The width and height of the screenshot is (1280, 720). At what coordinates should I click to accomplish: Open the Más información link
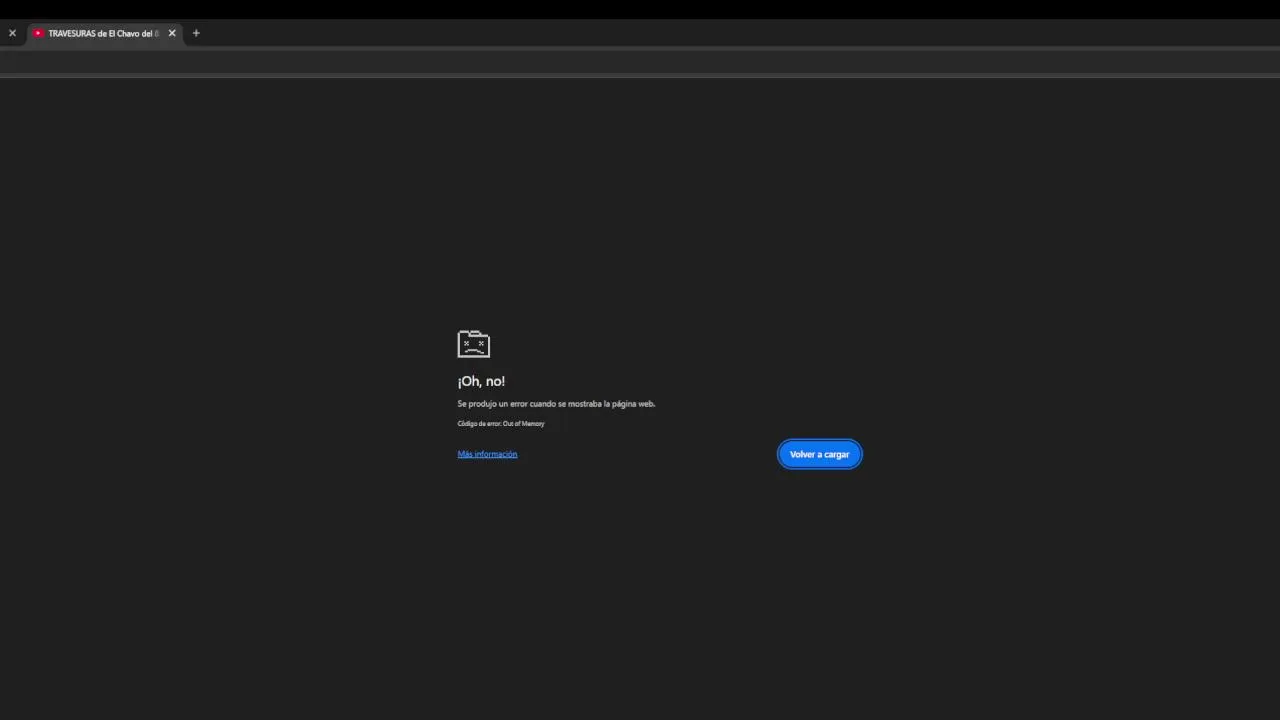487,454
